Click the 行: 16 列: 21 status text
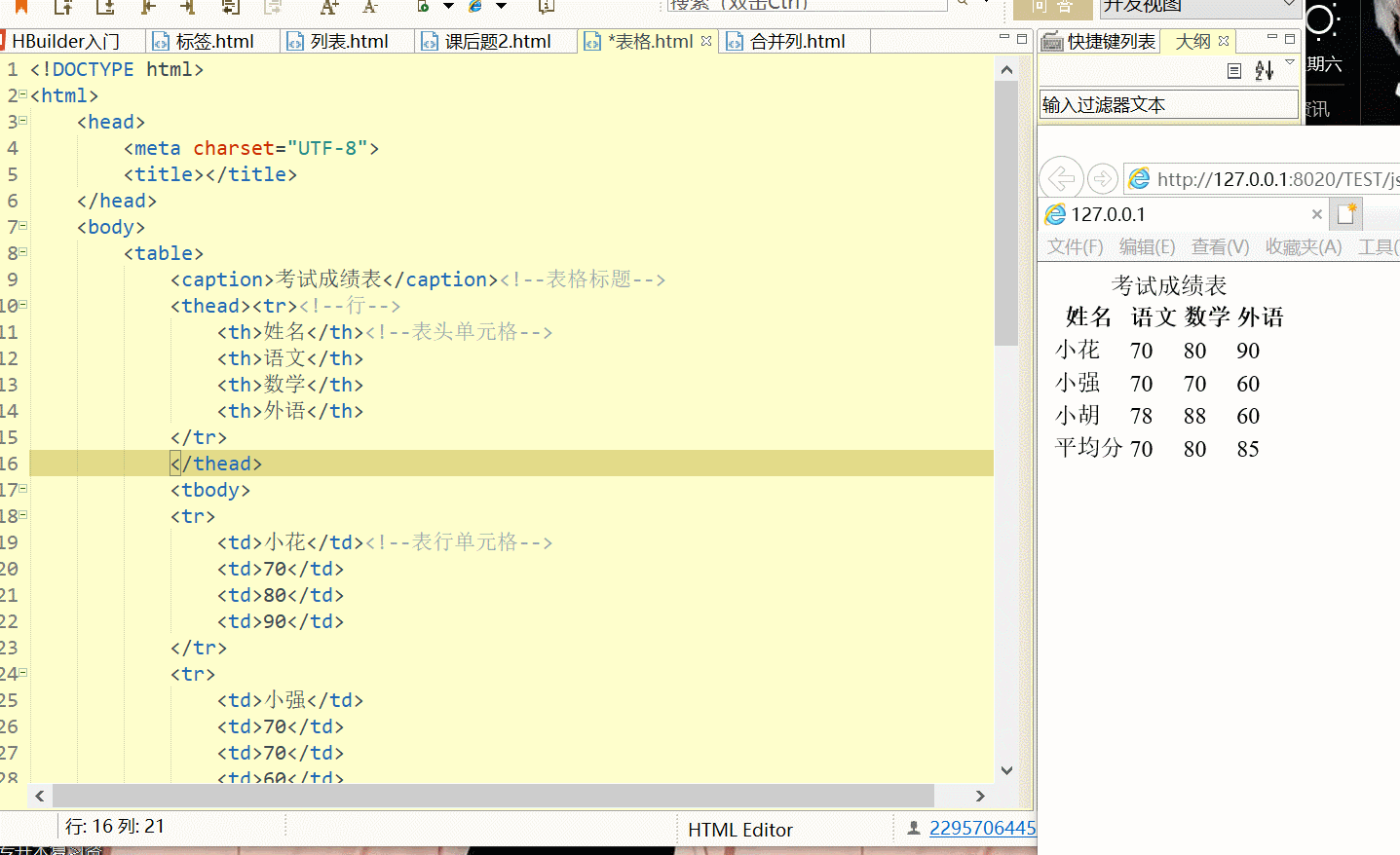Image resolution: width=1400 pixels, height=855 pixels. tap(115, 827)
